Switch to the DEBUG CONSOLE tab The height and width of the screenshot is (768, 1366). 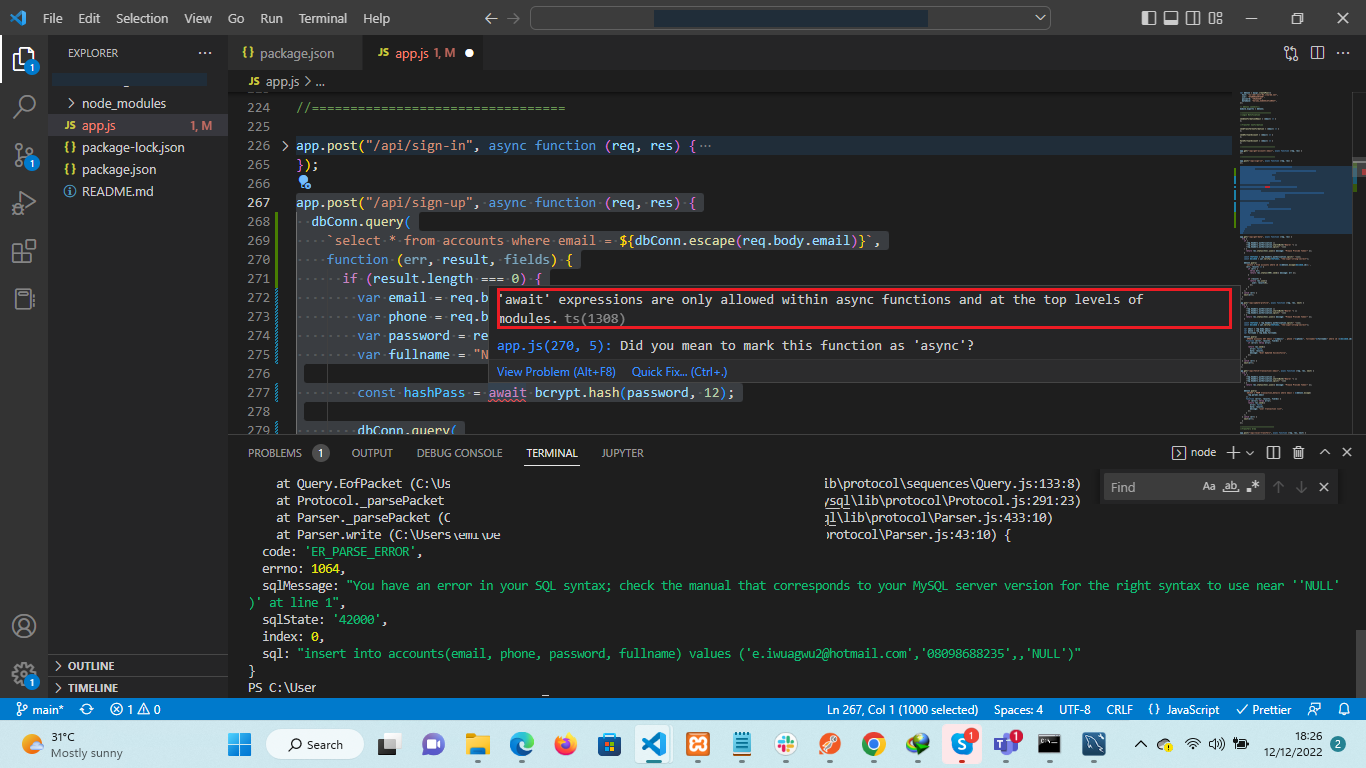[459, 453]
